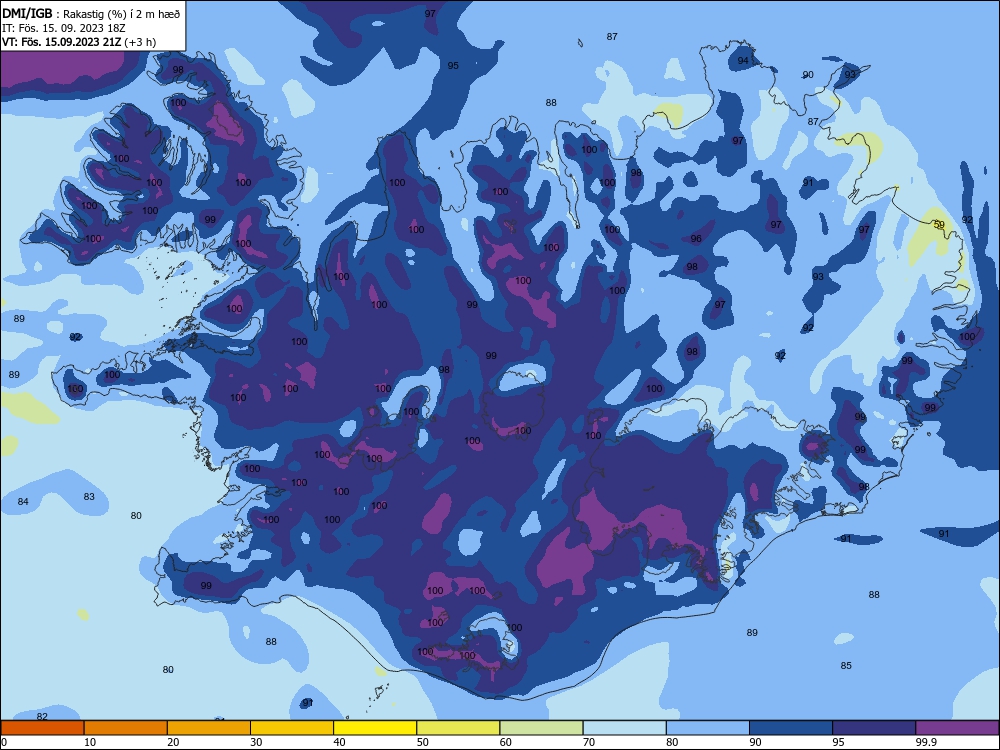The width and height of the screenshot is (1000, 750).
Task: Click the pale green 60–70 legend swatch
Action: (541, 728)
